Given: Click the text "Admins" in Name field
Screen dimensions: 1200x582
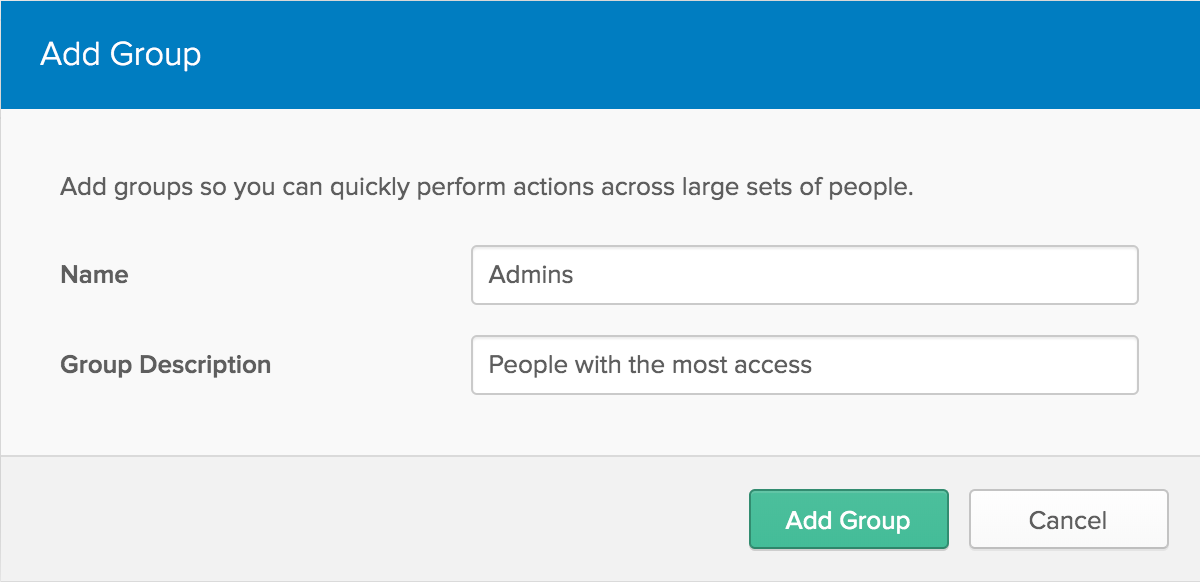Looking at the screenshot, I should point(531,275).
